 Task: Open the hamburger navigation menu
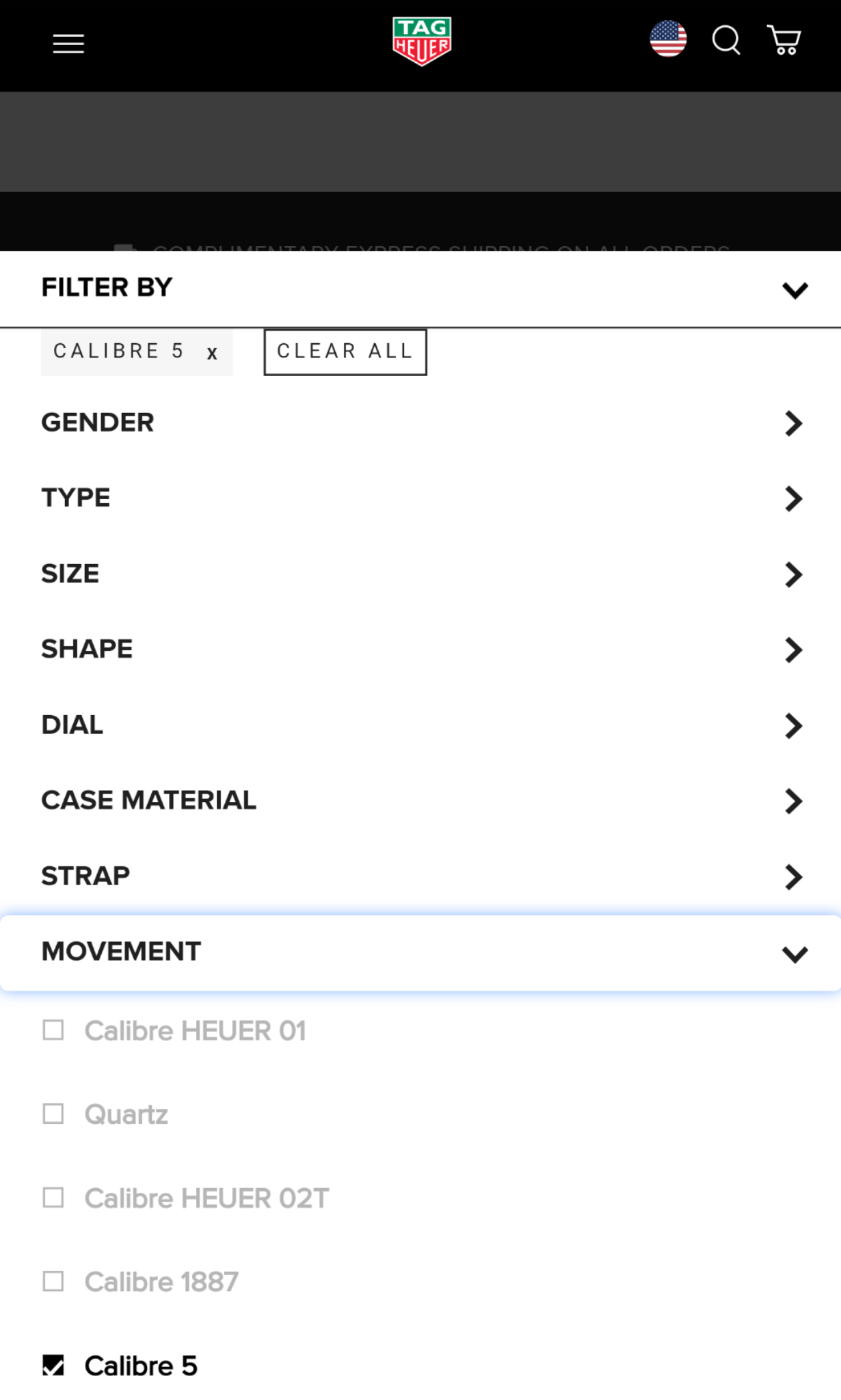68,44
